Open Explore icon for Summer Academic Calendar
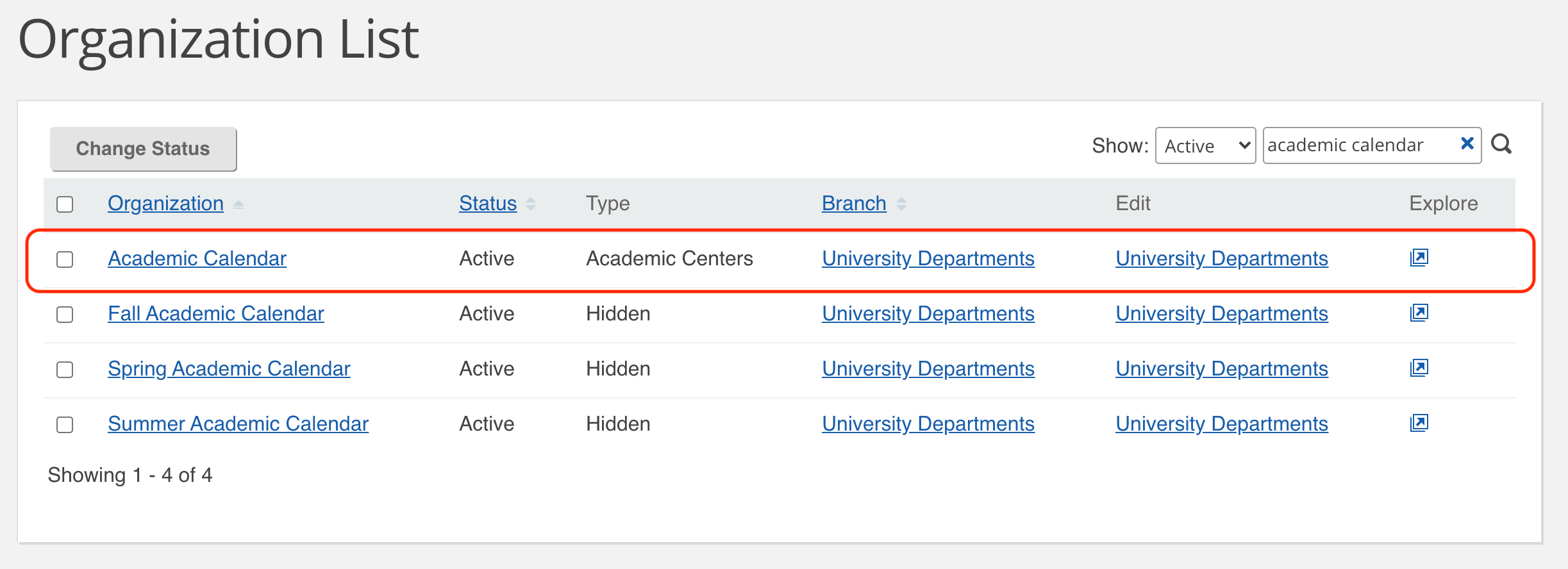Viewport: 1568px width, 569px height. click(1419, 423)
